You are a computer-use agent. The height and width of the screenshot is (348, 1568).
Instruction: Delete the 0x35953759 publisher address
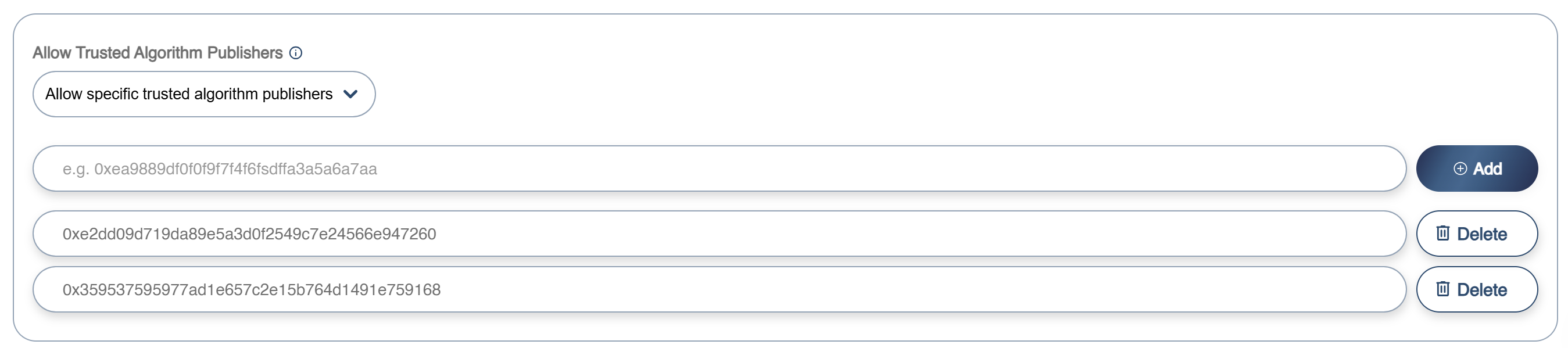[1476, 289]
